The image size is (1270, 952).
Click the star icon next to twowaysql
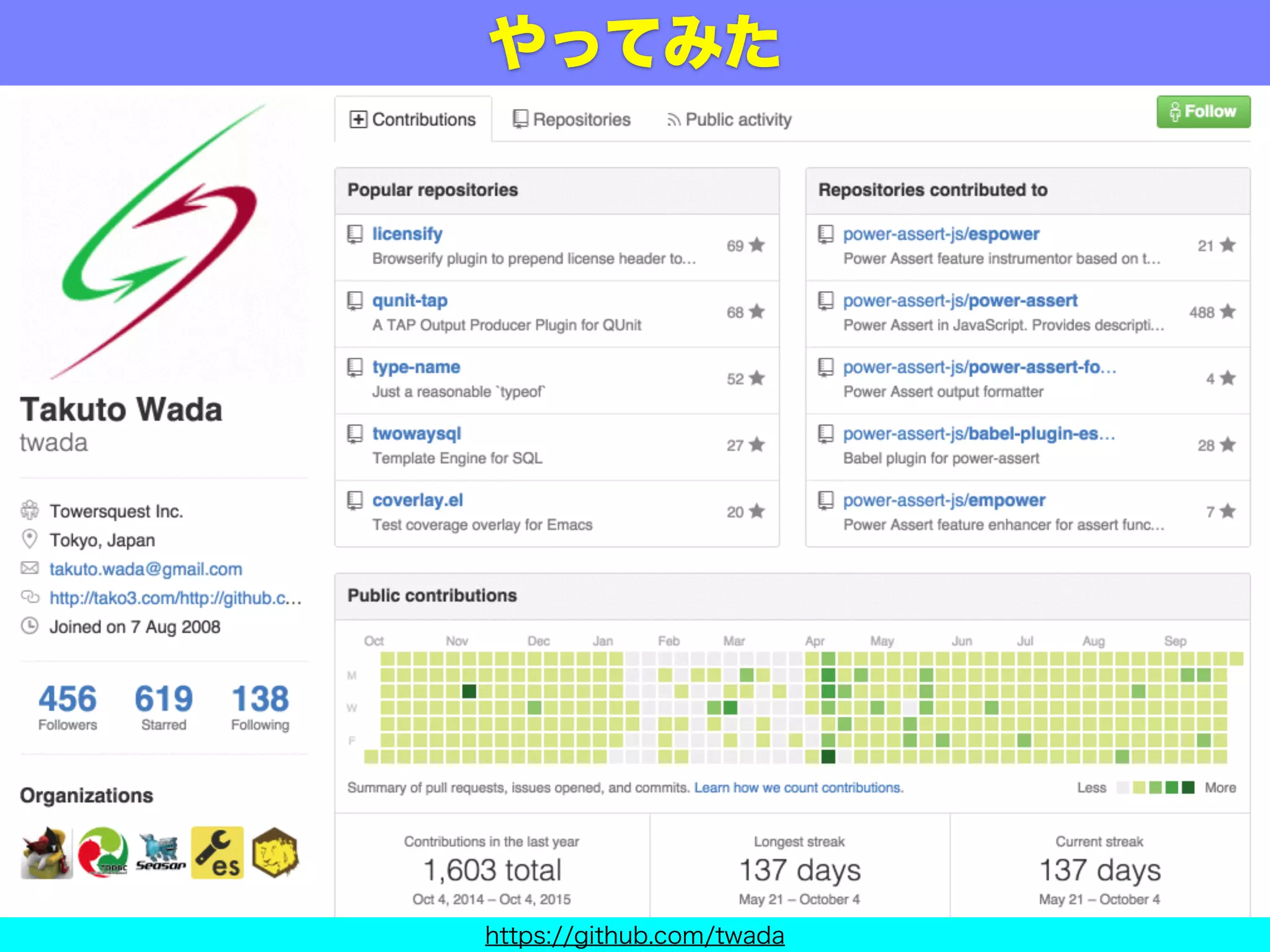[757, 444]
